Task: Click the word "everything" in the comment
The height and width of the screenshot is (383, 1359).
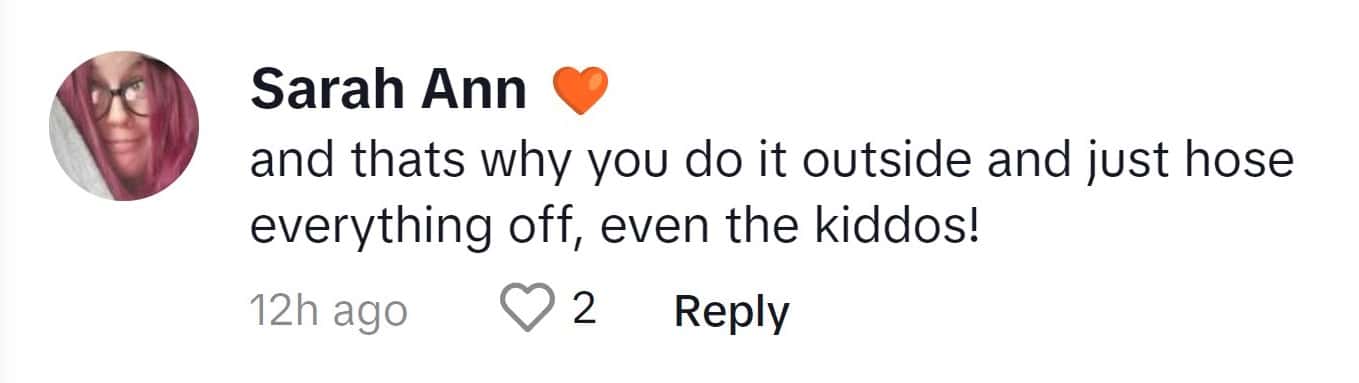Action: 370,230
